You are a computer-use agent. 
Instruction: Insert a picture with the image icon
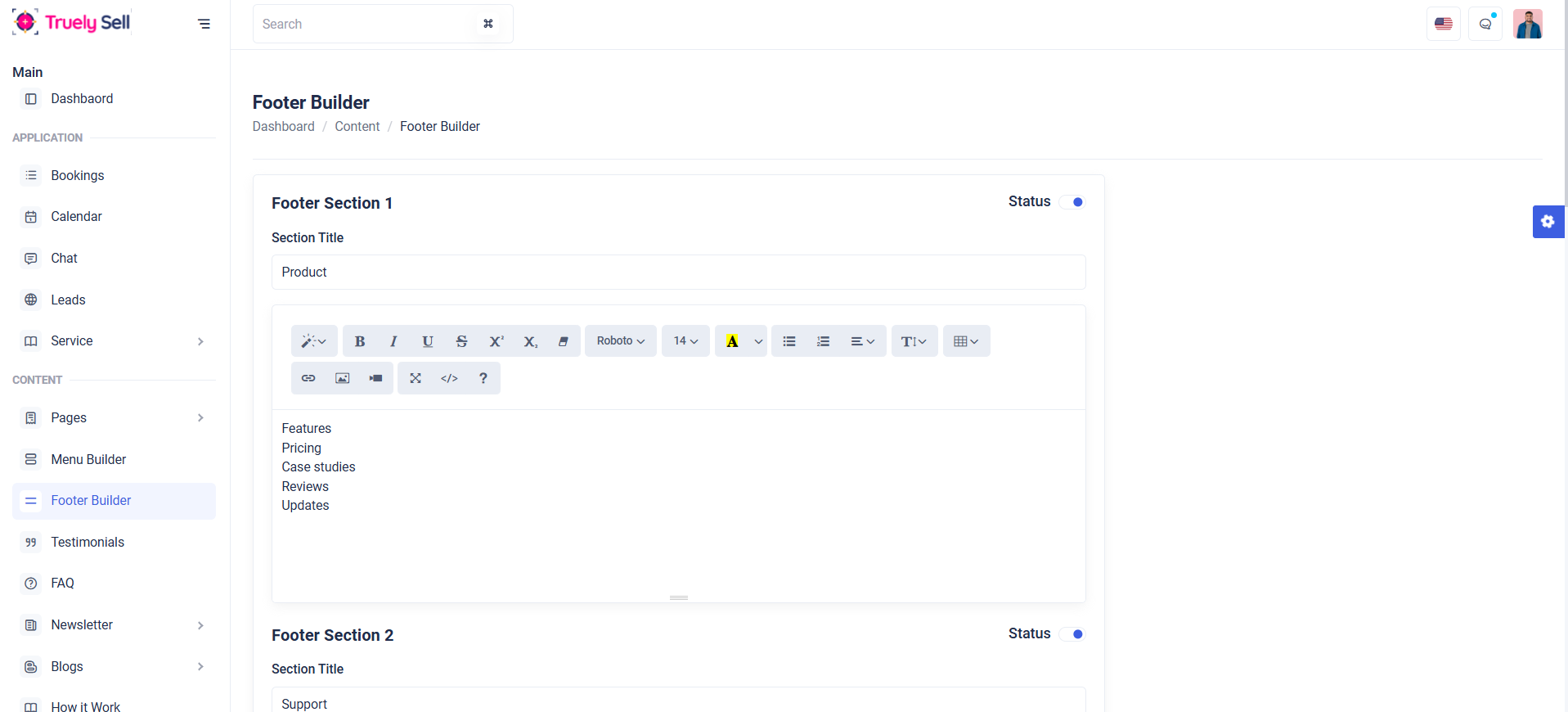pyautogui.click(x=342, y=378)
